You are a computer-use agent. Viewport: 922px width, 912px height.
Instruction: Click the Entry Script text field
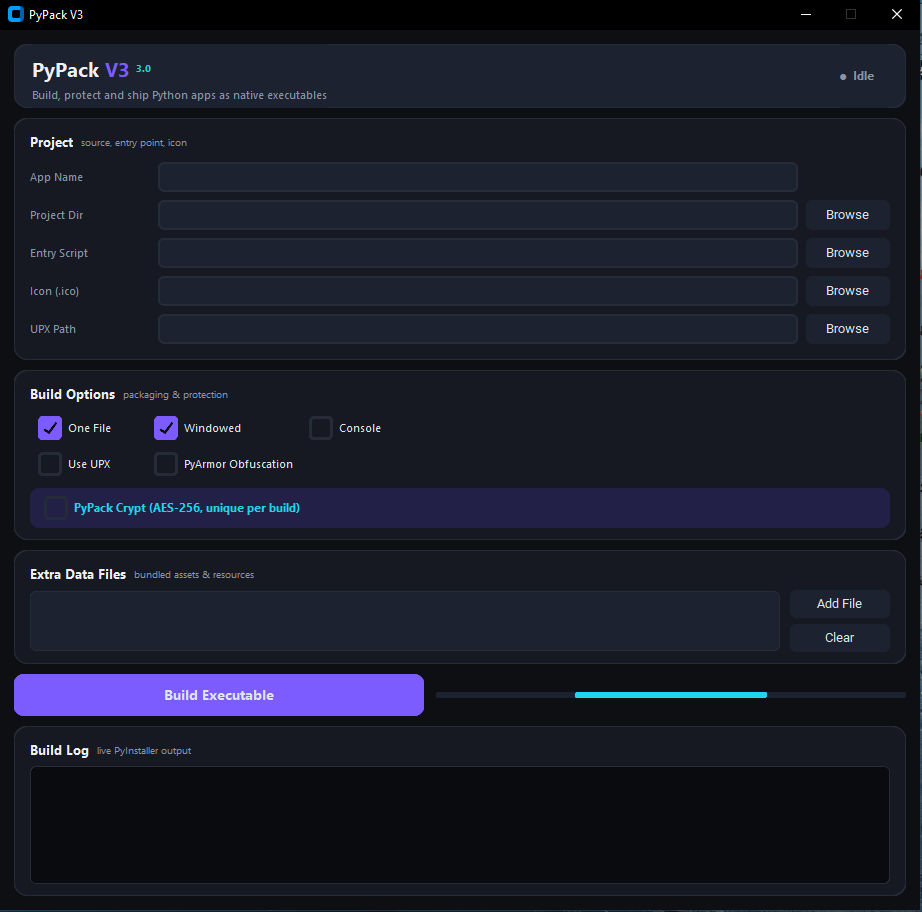[x=477, y=253]
